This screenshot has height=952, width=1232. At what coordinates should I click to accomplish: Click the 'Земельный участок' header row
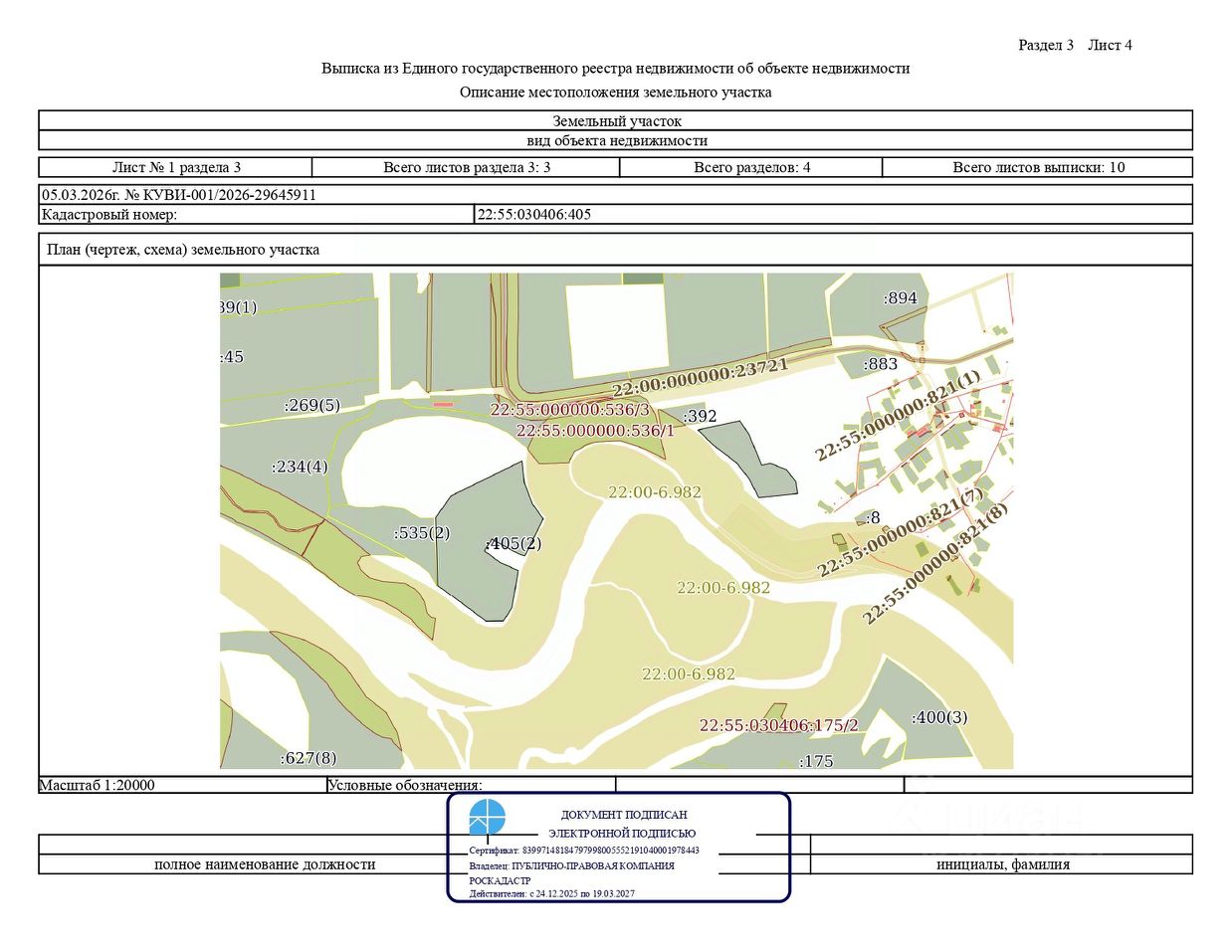616,121
